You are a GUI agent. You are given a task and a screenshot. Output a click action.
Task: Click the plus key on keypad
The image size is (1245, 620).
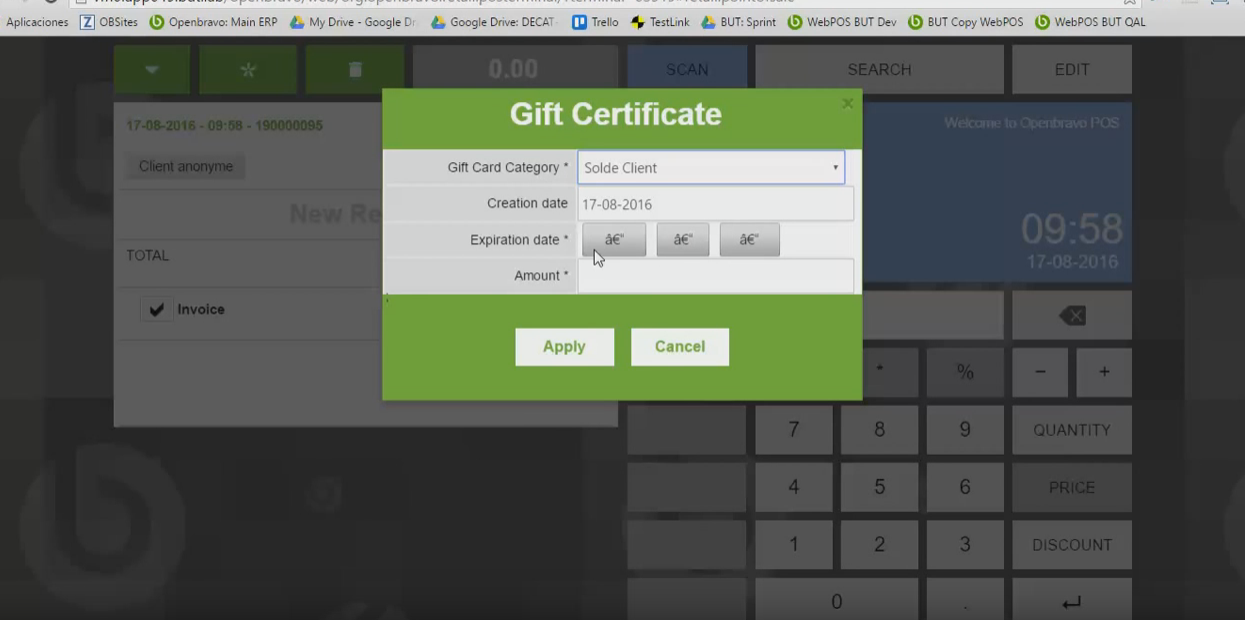pyautogui.click(x=1104, y=372)
